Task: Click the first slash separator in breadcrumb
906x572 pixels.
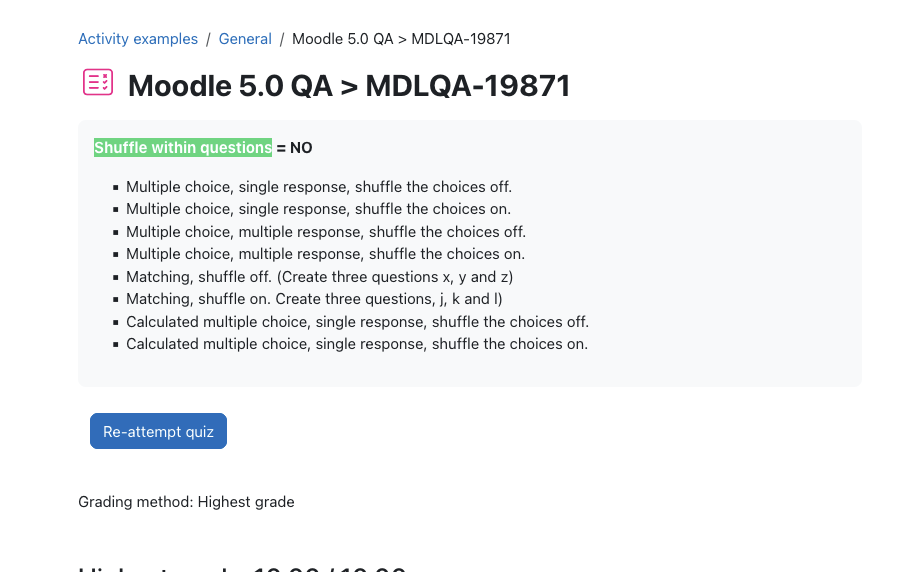Action: 208,39
